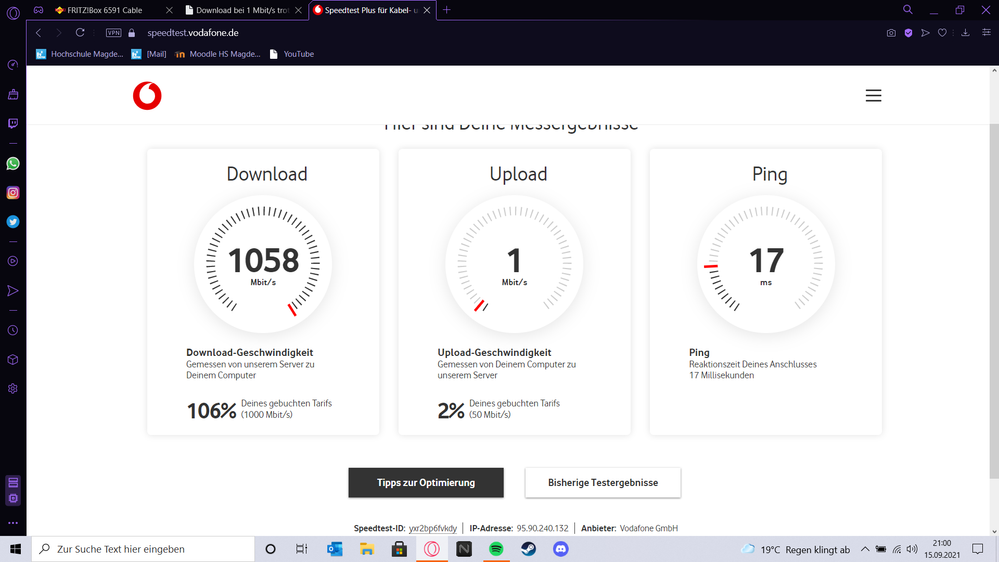Image resolution: width=999 pixels, height=562 pixels.
Task: Click the RAM limiter icon in sidebar
Action: pyautogui.click(x=13, y=482)
